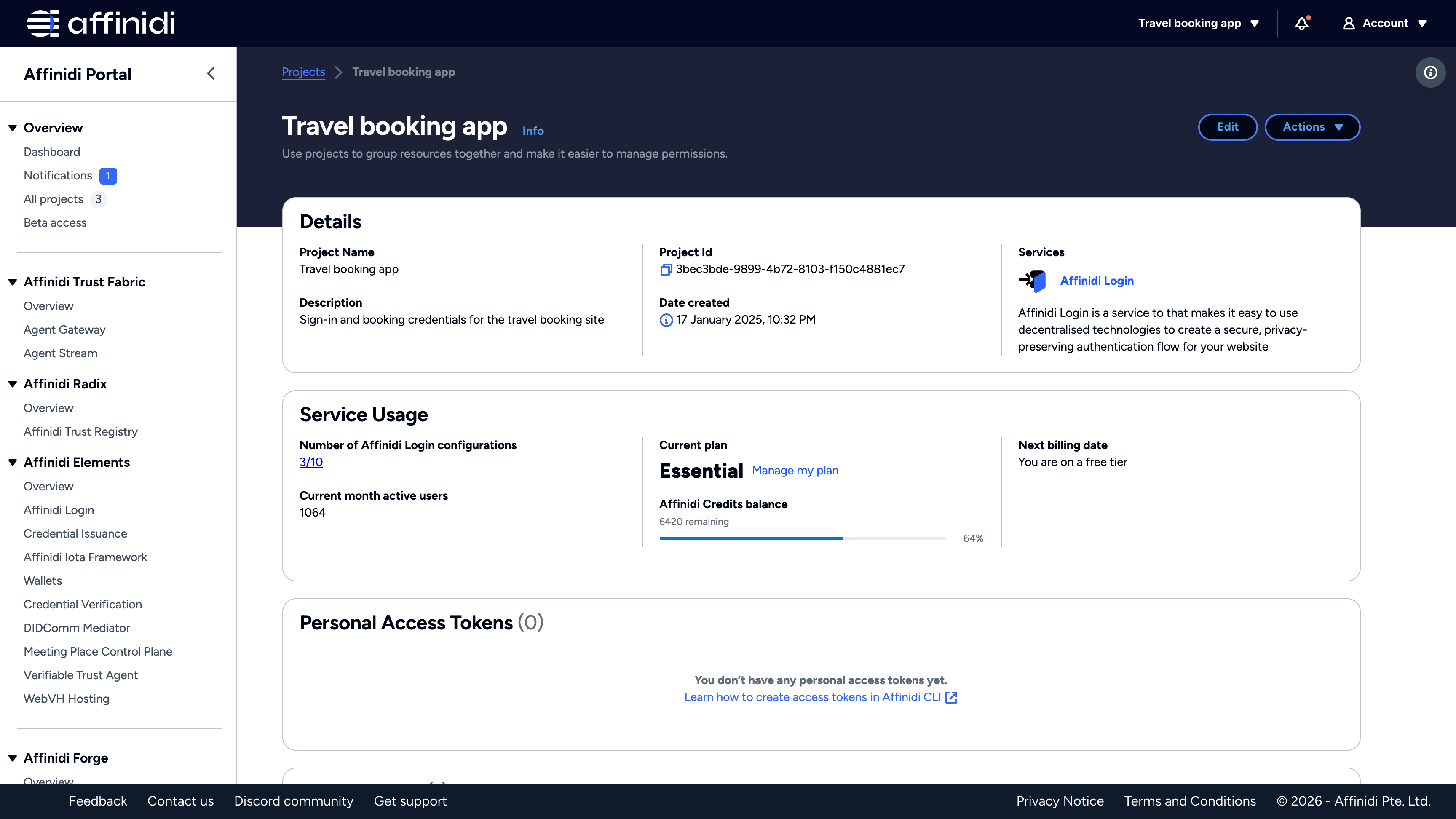Click the Edit button
The image size is (1456, 819).
[1228, 127]
